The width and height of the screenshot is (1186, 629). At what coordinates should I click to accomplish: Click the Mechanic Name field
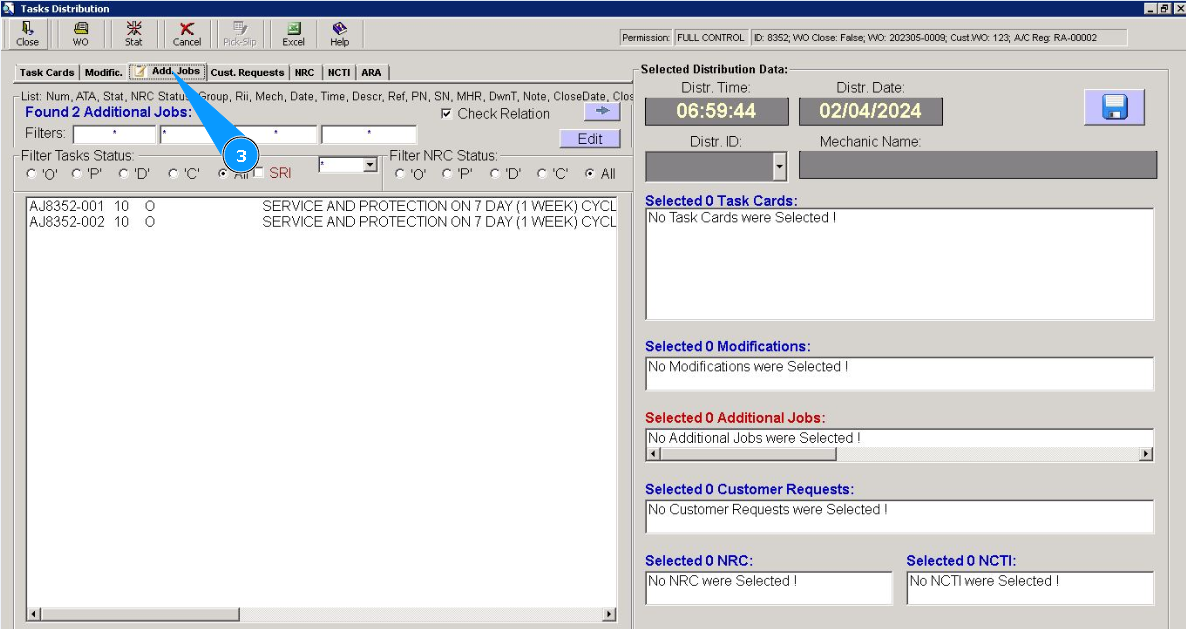coord(978,166)
